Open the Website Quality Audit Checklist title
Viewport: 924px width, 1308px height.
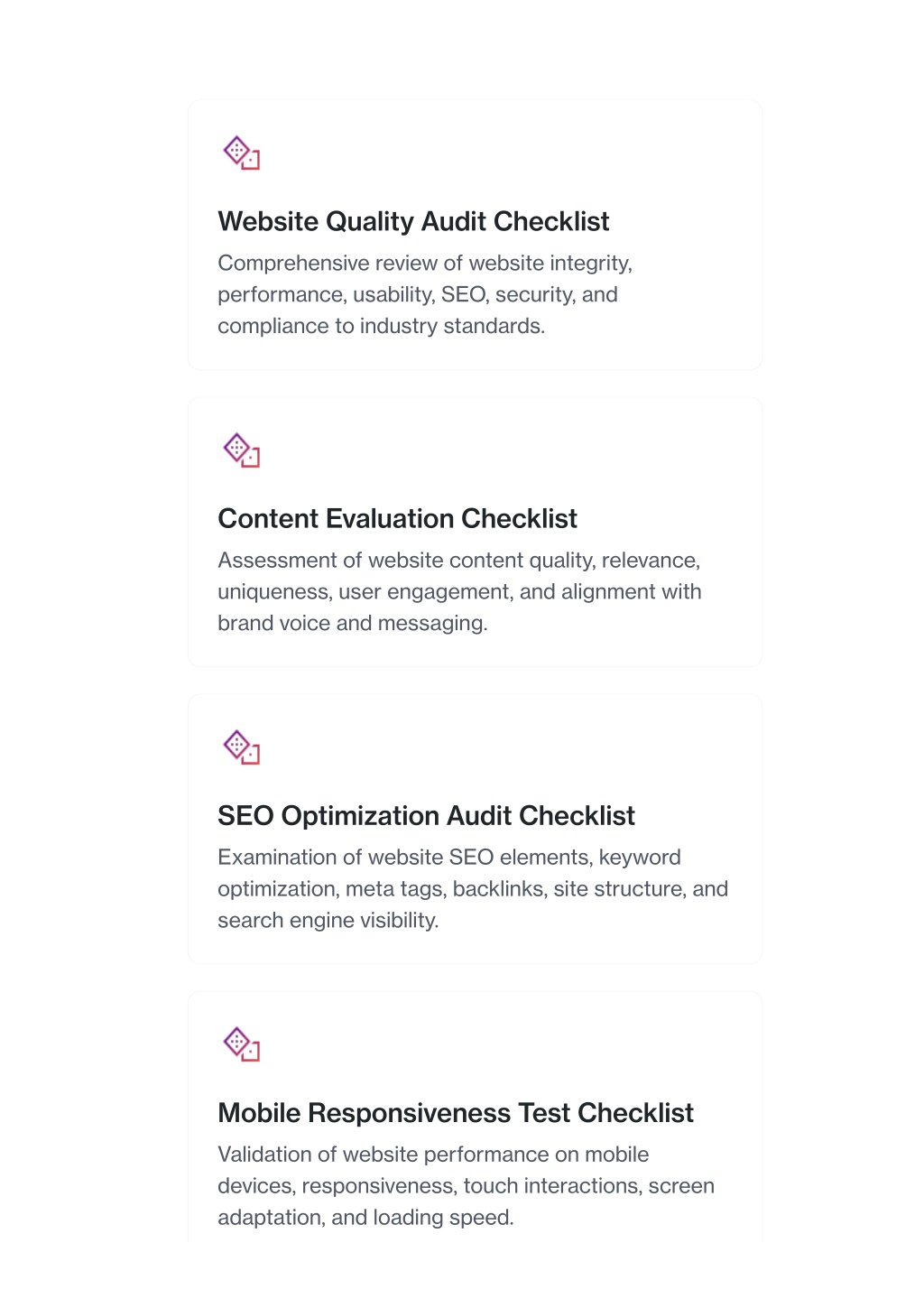pos(413,221)
